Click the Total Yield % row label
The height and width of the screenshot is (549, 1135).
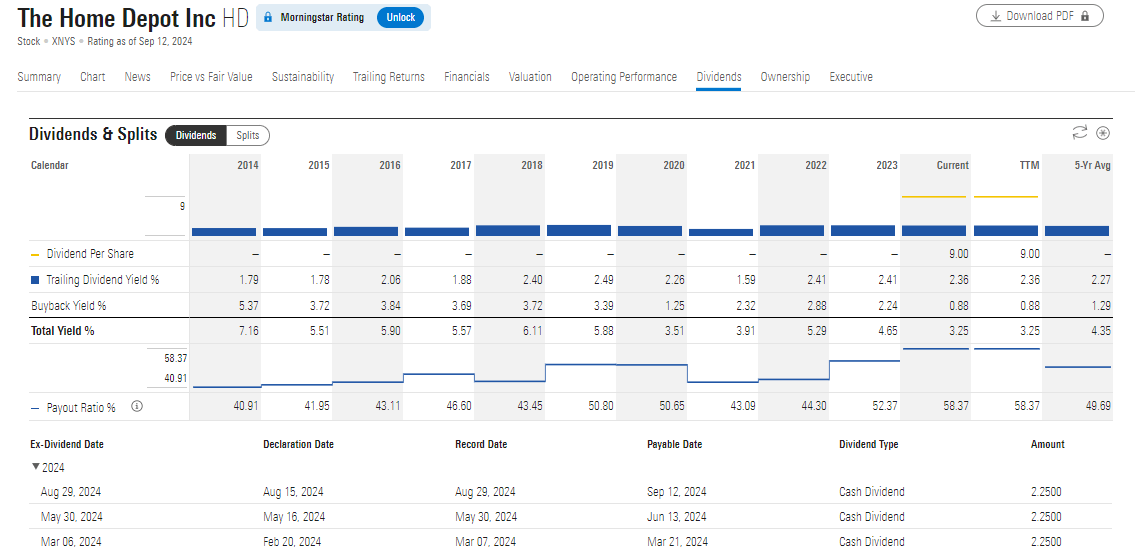[62, 331]
